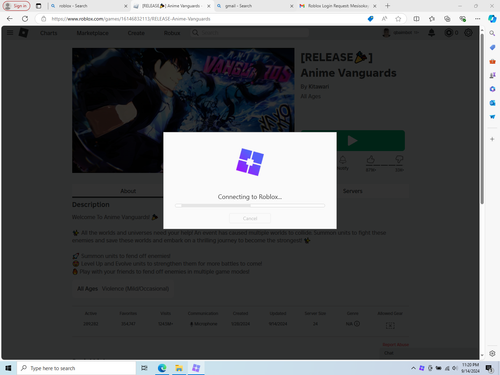Open File Explorer from taskbar

point(179,368)
